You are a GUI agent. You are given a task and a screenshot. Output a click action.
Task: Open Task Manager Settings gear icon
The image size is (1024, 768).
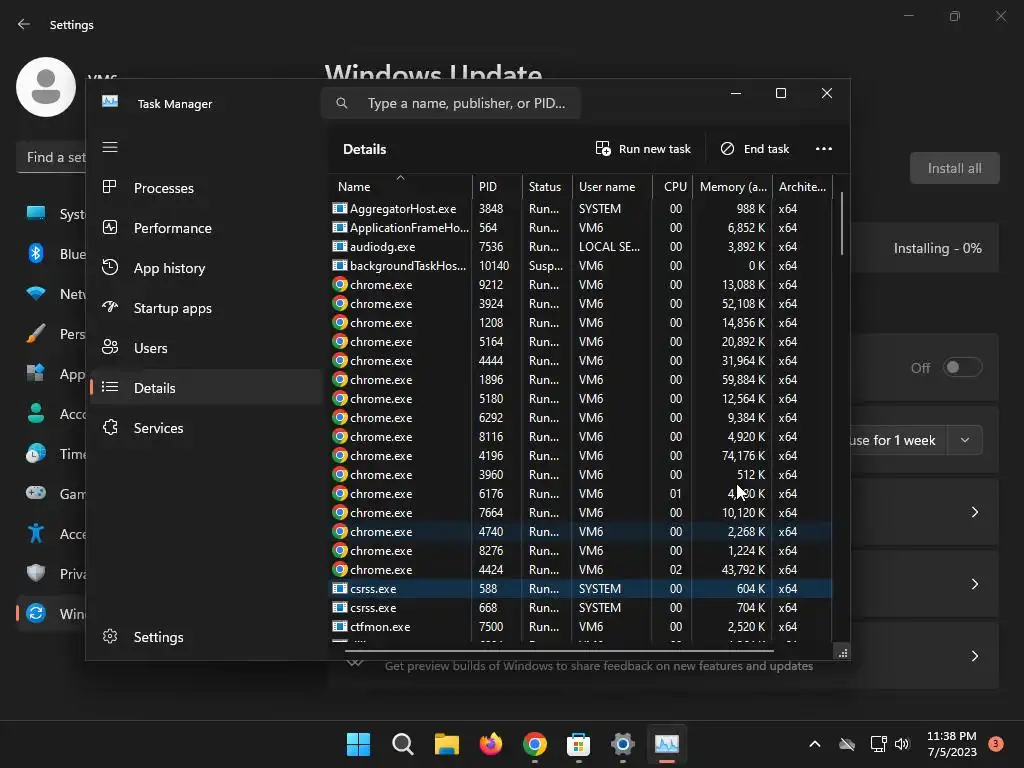click(110, 637)
